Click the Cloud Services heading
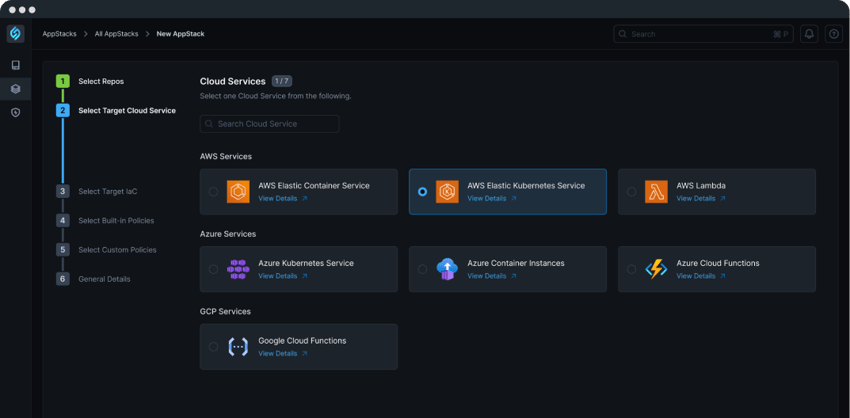 [233, 81]
